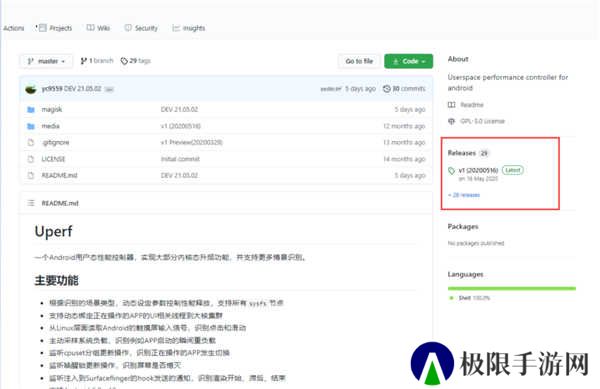Click the release tag icon
This screenshot has width=600, height=389.
(452, 171)
